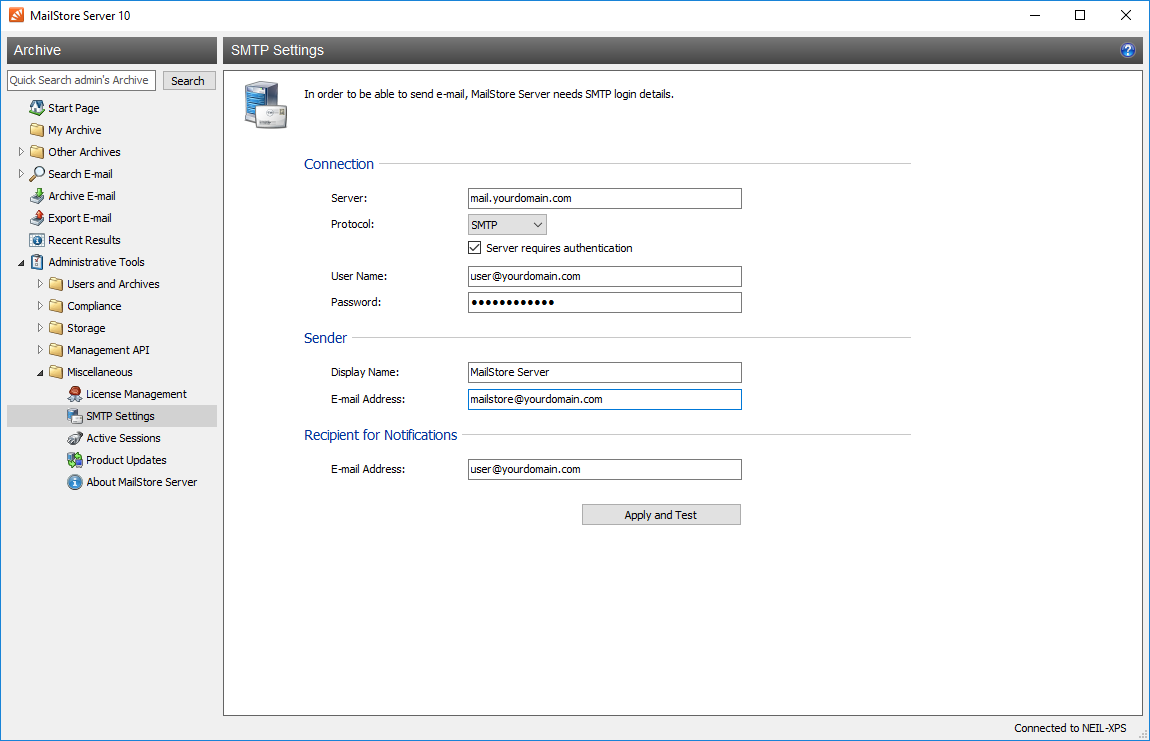
Task: Click the MailStore logo in the title bar
Action: point(16,15)
